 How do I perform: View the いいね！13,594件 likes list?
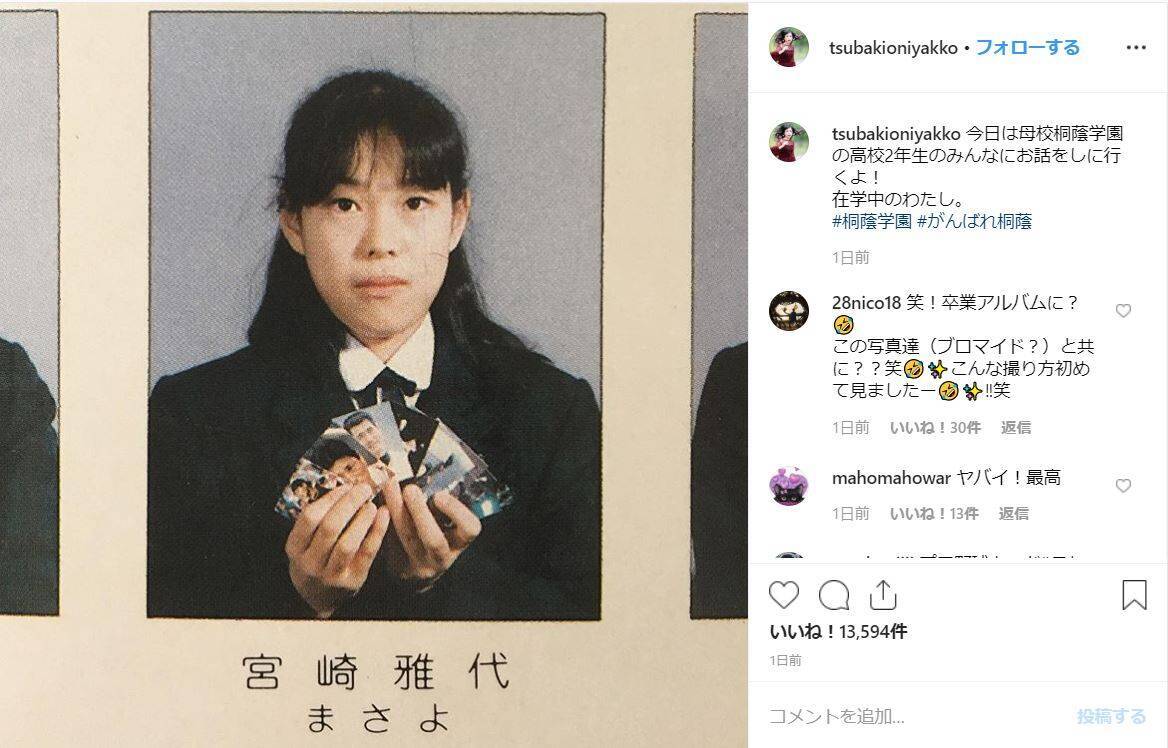tap(838, 632)
